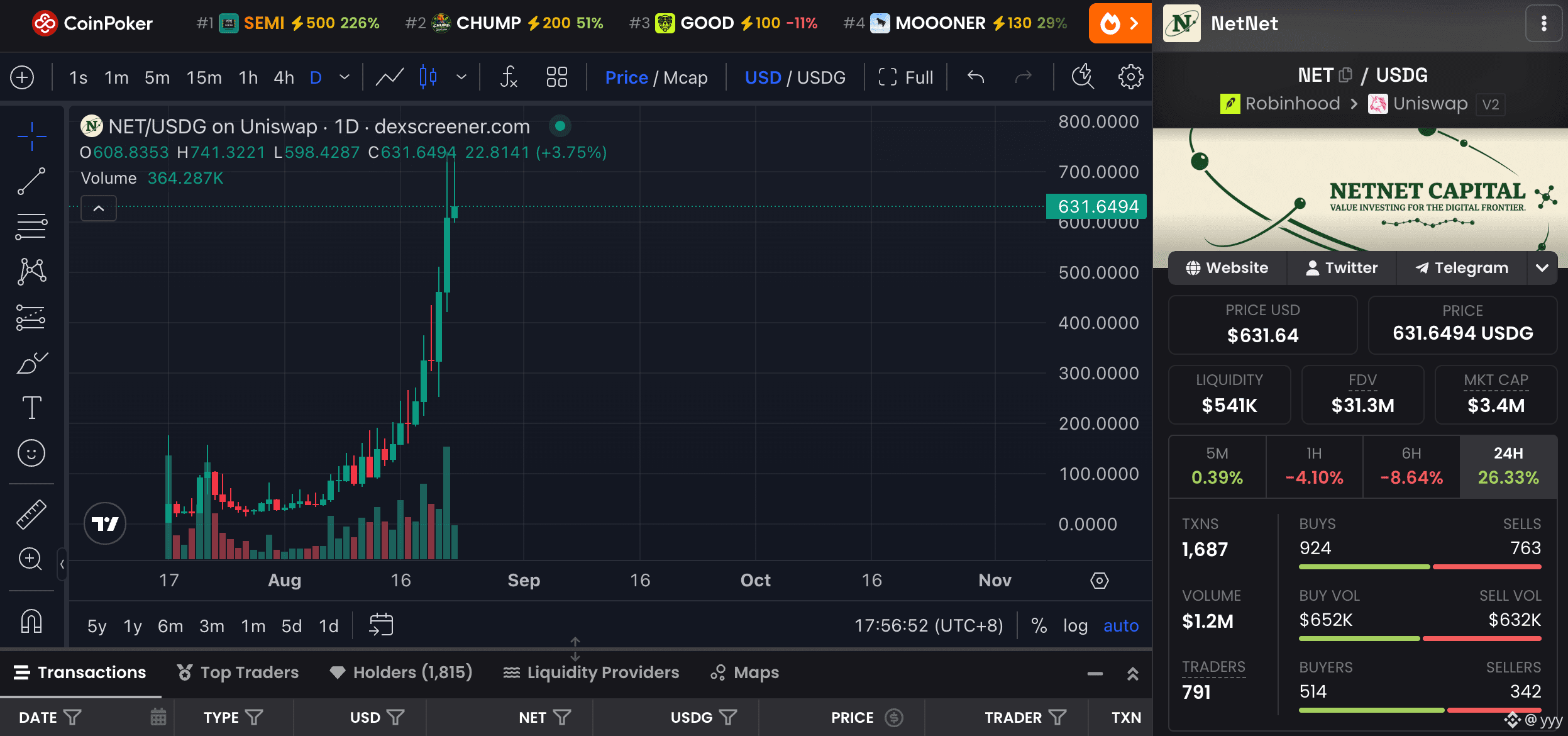Screen dimensions: 1568x736
Task: Open chart settings gear icon
Action: point(1130,77)
